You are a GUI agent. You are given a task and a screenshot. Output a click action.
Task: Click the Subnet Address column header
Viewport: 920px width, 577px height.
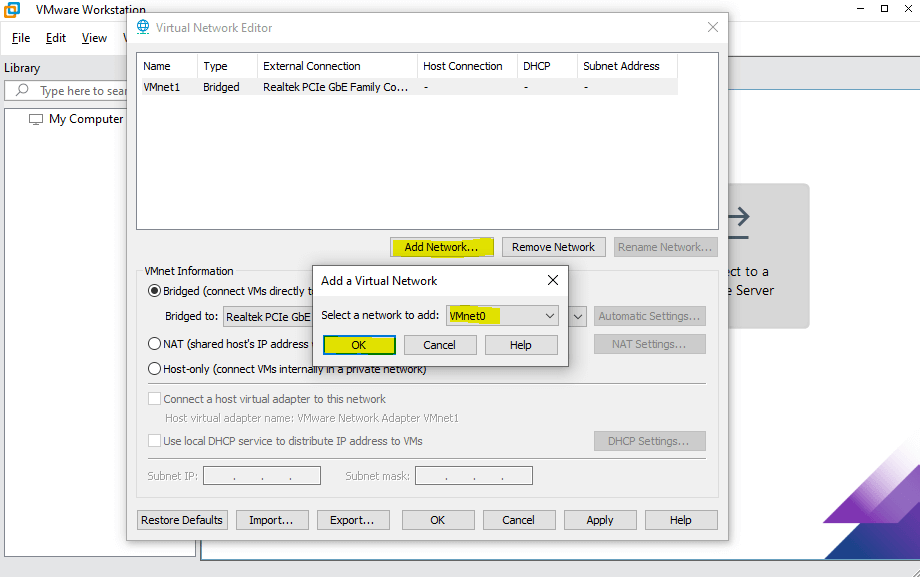click(628, 66)
